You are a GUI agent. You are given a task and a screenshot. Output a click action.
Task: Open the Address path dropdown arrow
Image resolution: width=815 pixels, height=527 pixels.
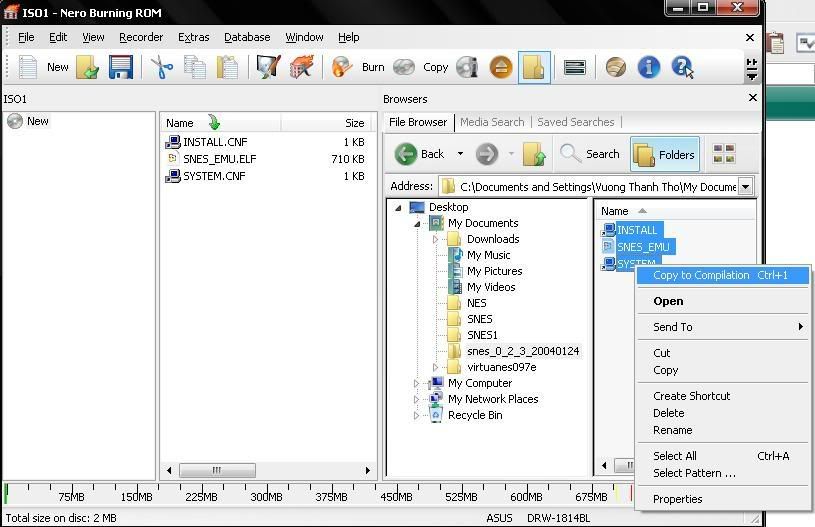tap(745, 187)
